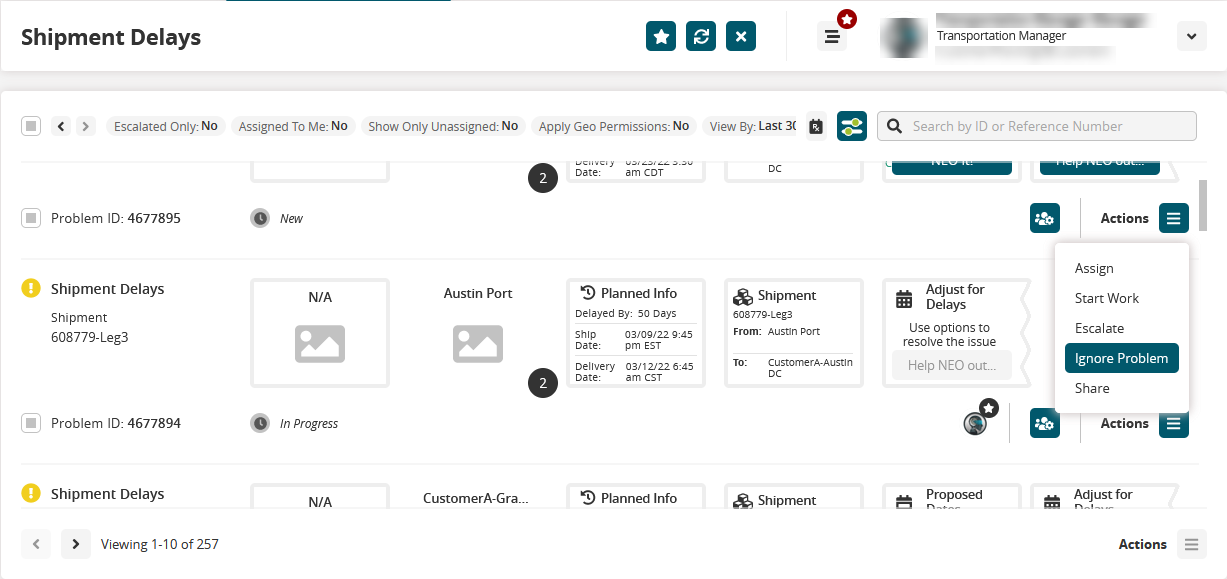Click the yellow warning icon for 608779-Leg3
Image resolution: width=1227 pixels, height=579 pixels.
[31, 288]
